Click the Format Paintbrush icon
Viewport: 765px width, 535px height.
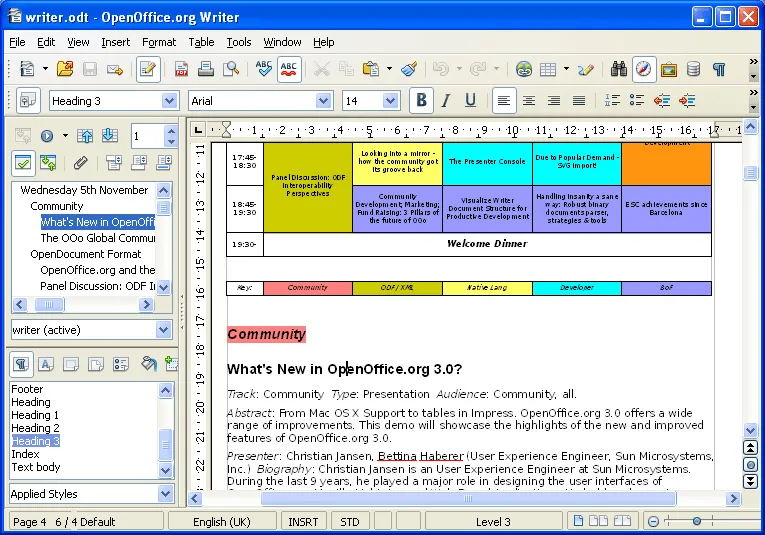tap(408, 69)
